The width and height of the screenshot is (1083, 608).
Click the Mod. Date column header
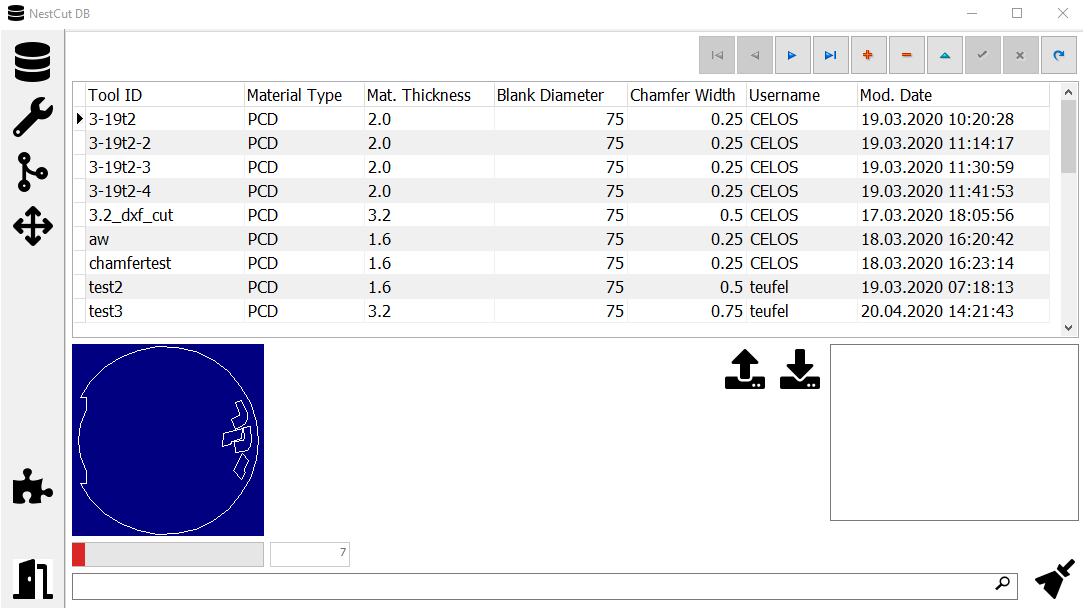tap(953, 95)
